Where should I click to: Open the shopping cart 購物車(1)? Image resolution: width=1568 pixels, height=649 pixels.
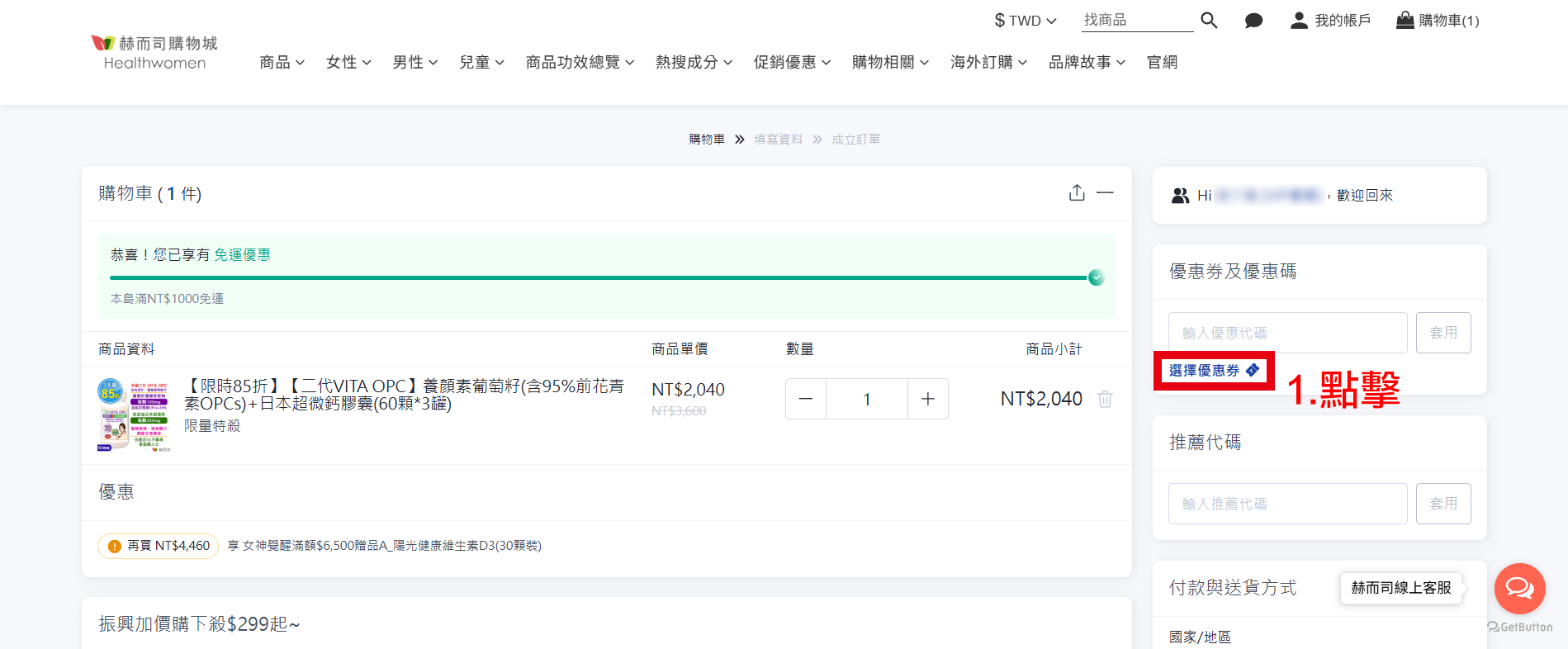(x=1438, y=21)
